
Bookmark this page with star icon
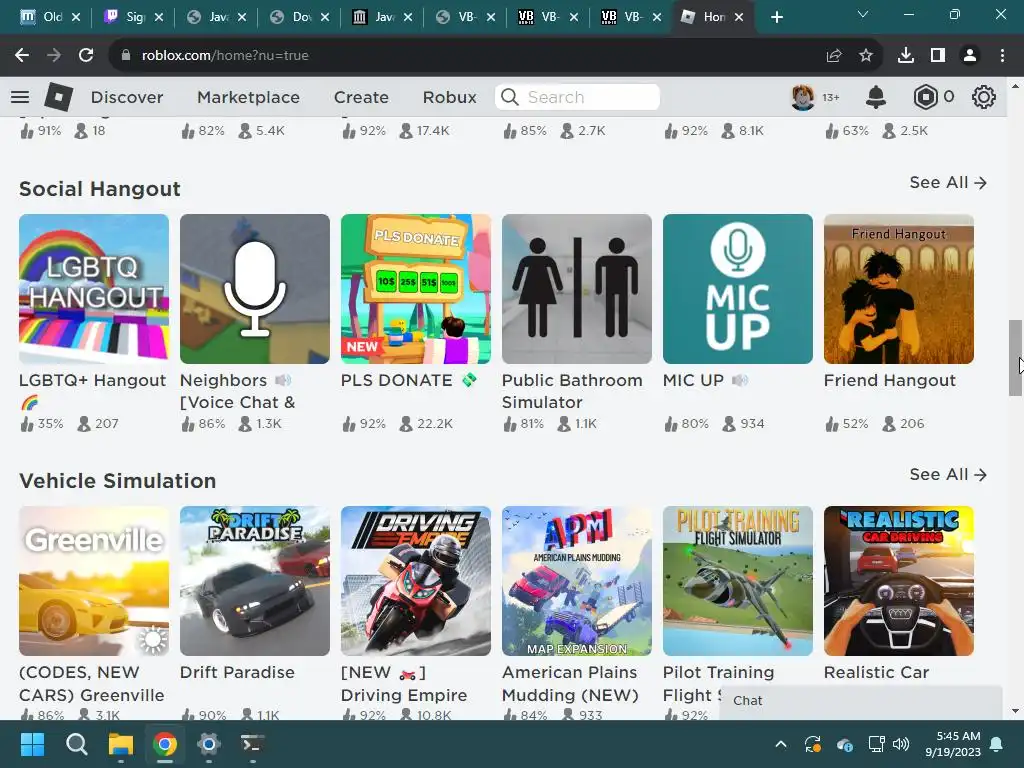(866, 56)
